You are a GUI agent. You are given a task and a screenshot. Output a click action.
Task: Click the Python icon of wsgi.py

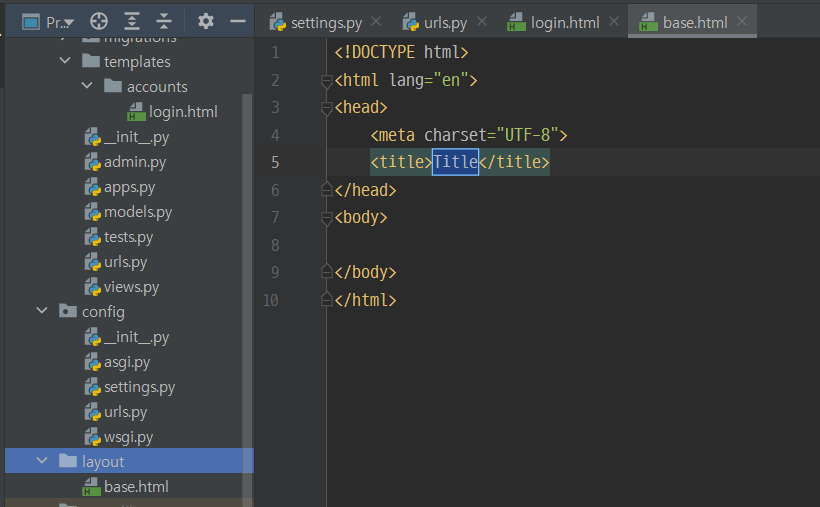93,437
